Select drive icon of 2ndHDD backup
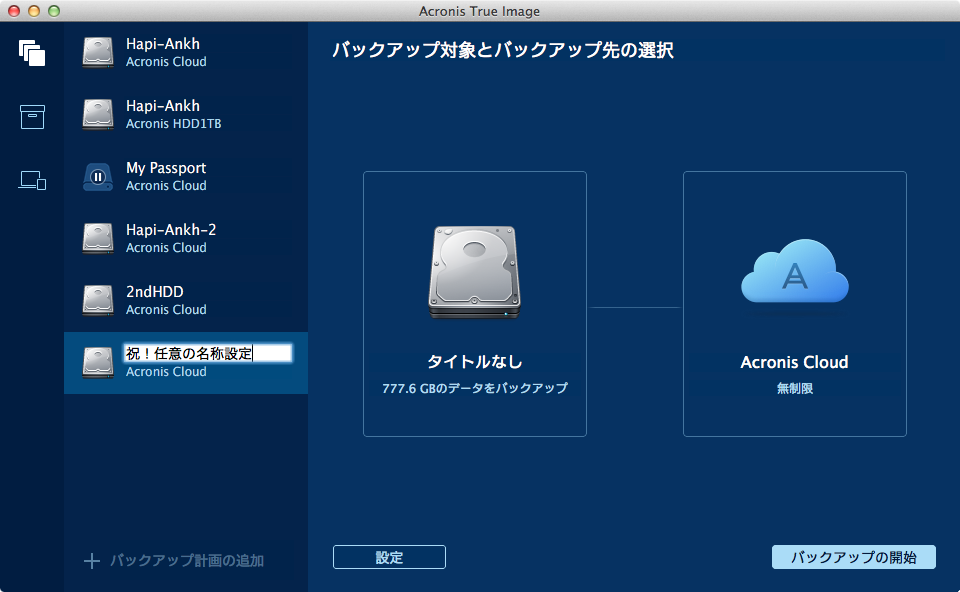 98,300
